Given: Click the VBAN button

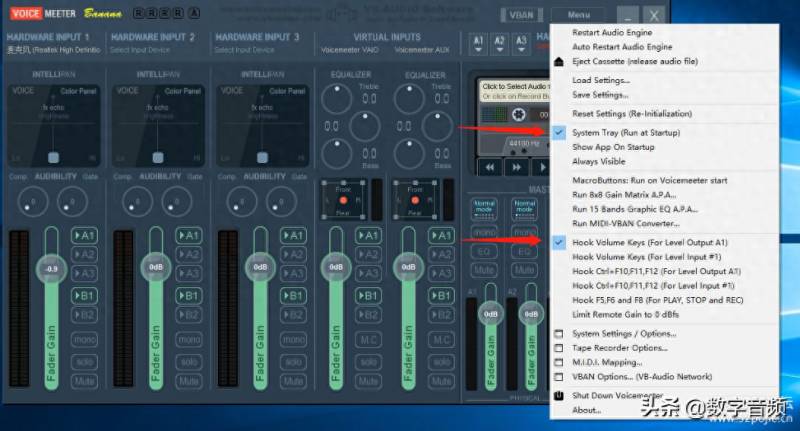Looking at the screenshot, I should [x=521, y=15].
